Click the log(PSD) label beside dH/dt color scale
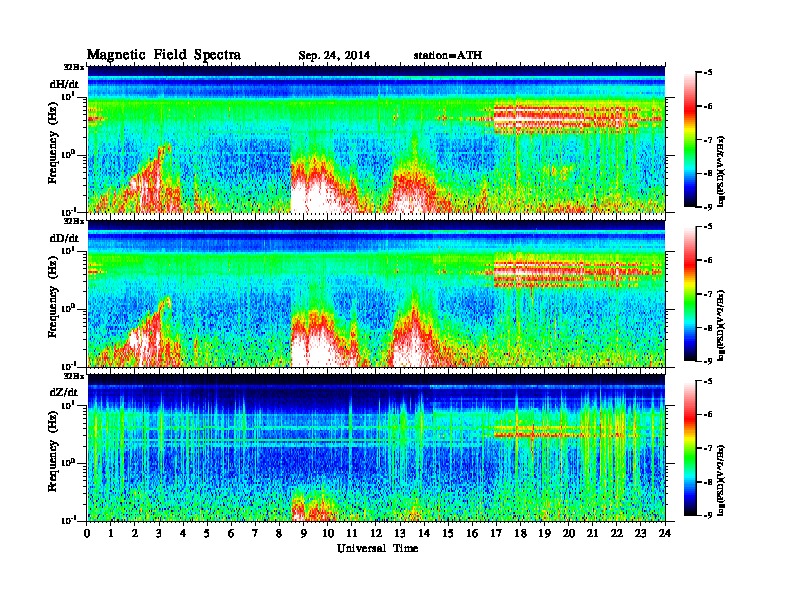This screenshot has height=612, width=792. [x=722, y=171]
